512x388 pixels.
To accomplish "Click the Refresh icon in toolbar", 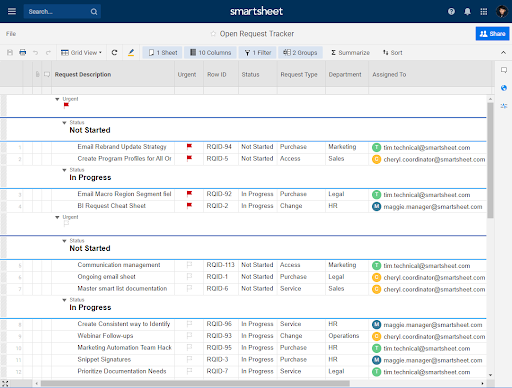I will click(x=114, y=53).
